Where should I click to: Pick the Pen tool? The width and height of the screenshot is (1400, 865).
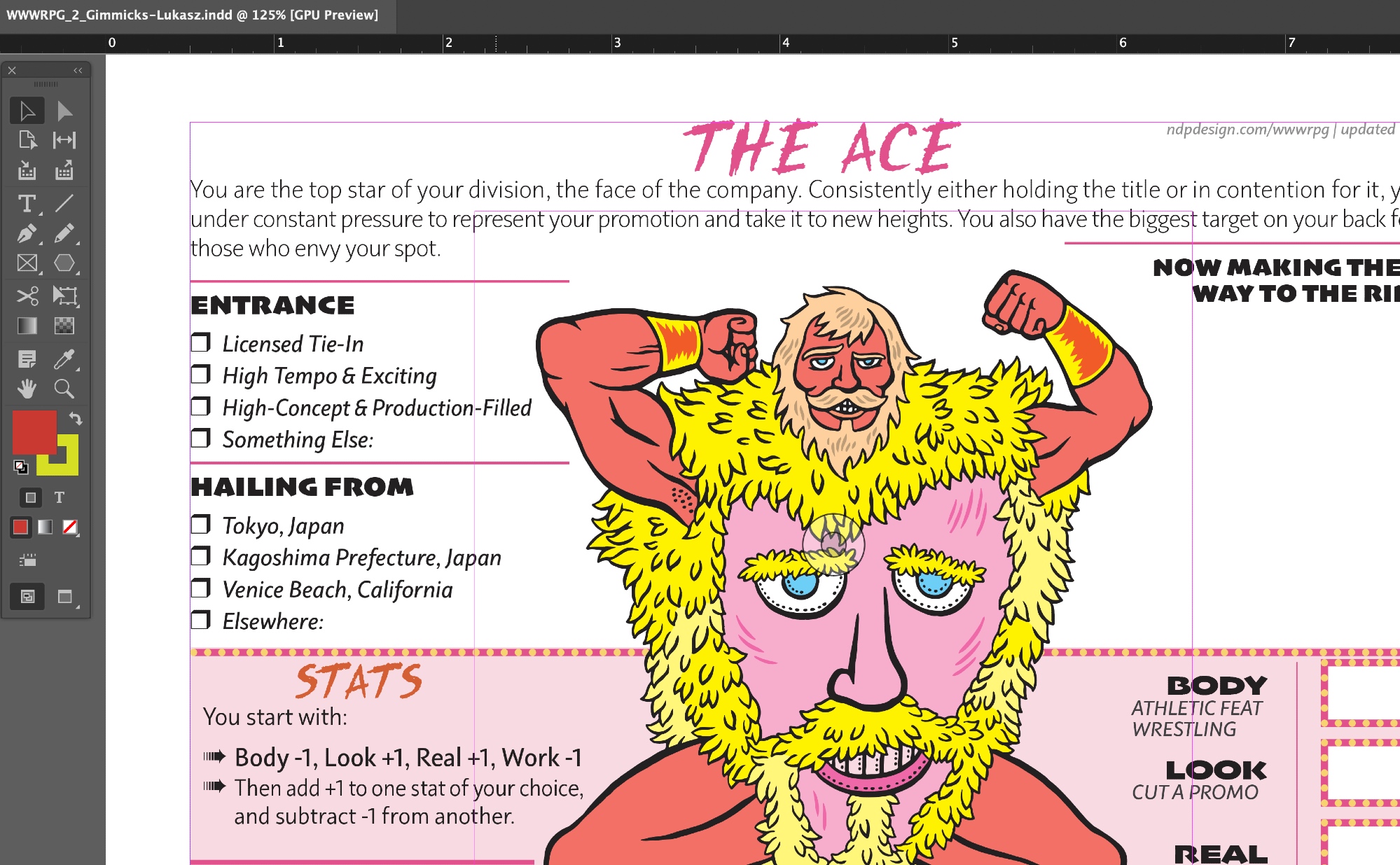point(27,233)
